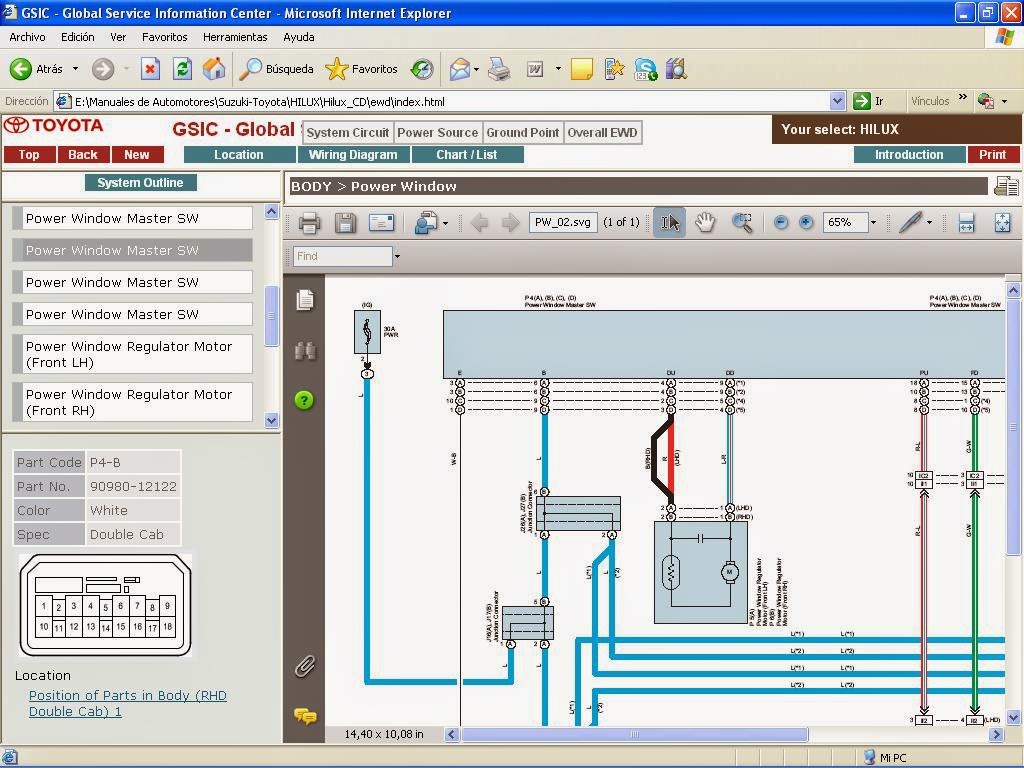1024x768 pixels.
Task: Click the fit page icon
Action: (x=1002, y=223)
